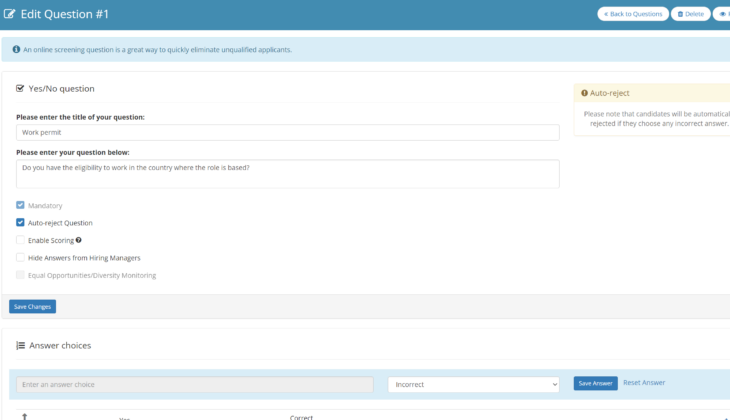
Task: Click the Answer choices list icon
Action: [x=20, y=345]
